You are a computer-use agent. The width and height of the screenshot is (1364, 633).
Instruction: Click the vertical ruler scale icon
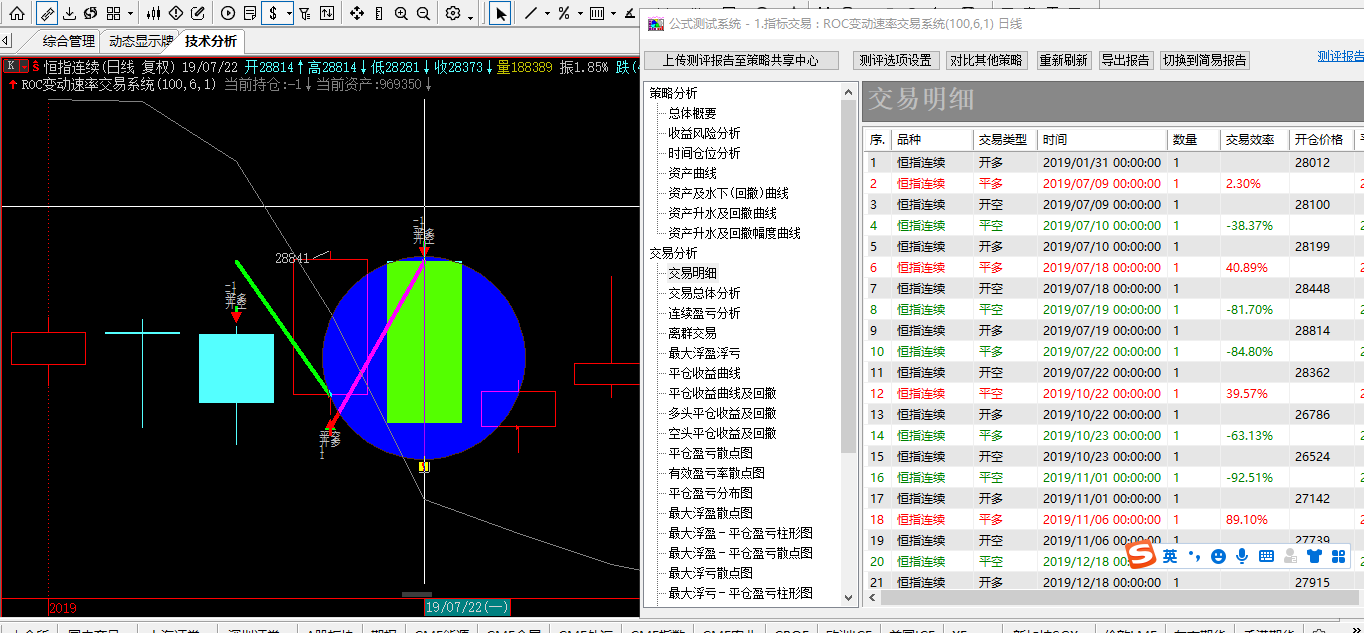click(379, 13)
